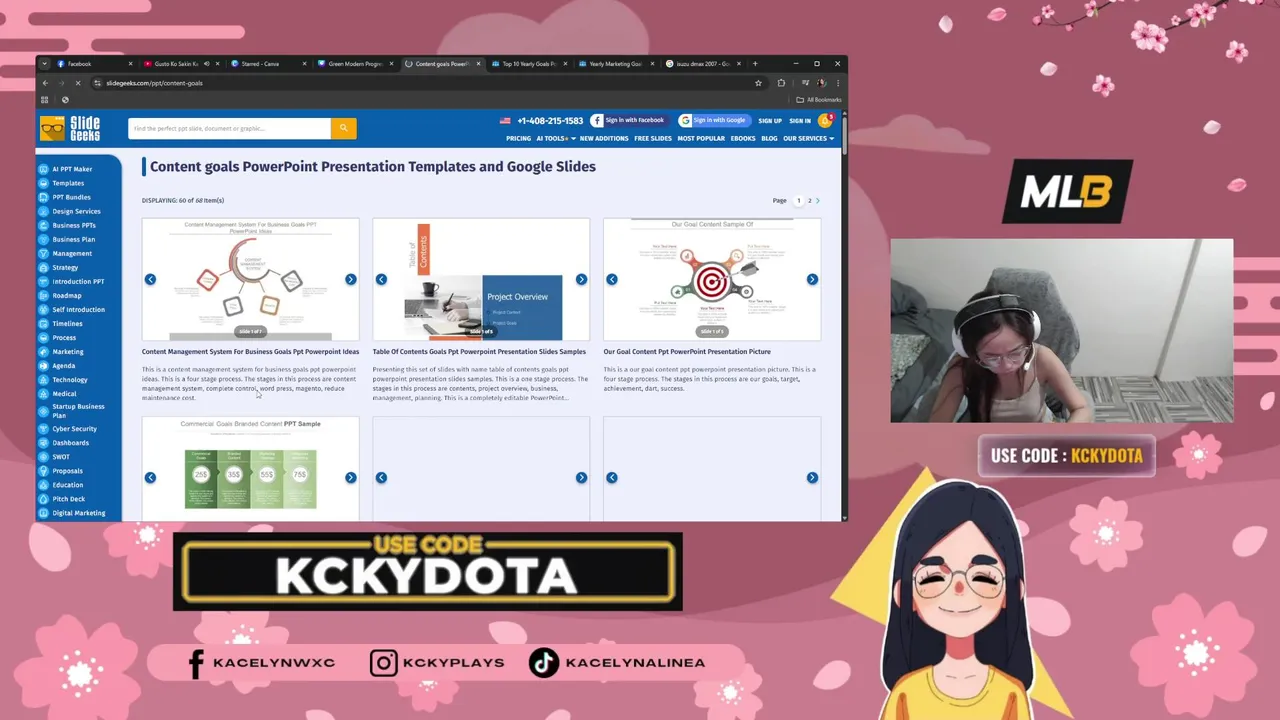Open the browser extensions puzzle icon
The image size is (1280, 720).
[781, 83]
